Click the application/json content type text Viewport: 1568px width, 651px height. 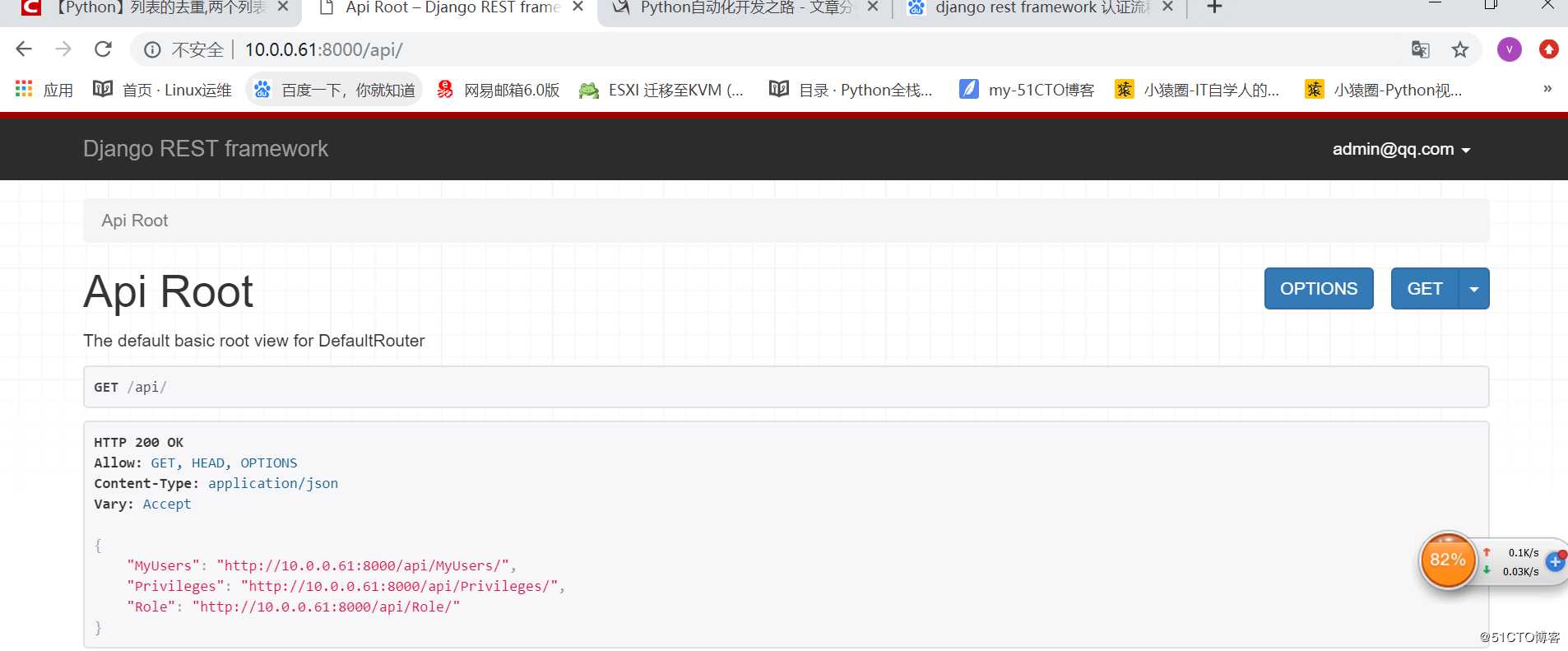(273, 484)
